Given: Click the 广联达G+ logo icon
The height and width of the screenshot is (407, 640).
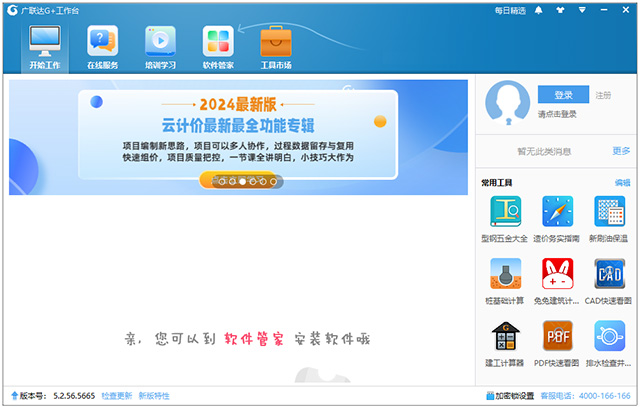Looking at the screenshot, I should [x=12, y=10].
